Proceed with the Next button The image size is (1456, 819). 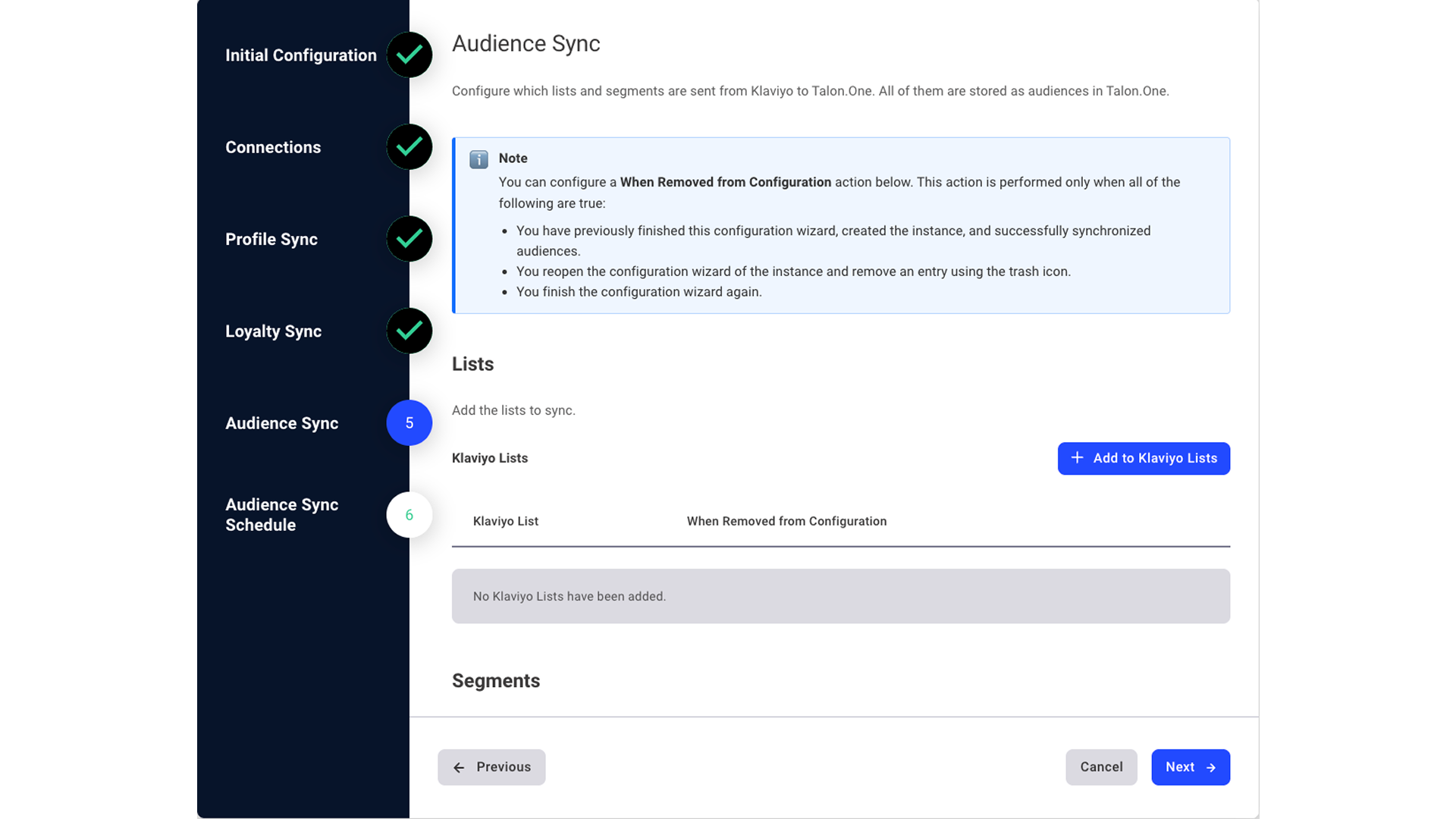coord(1191,767)
